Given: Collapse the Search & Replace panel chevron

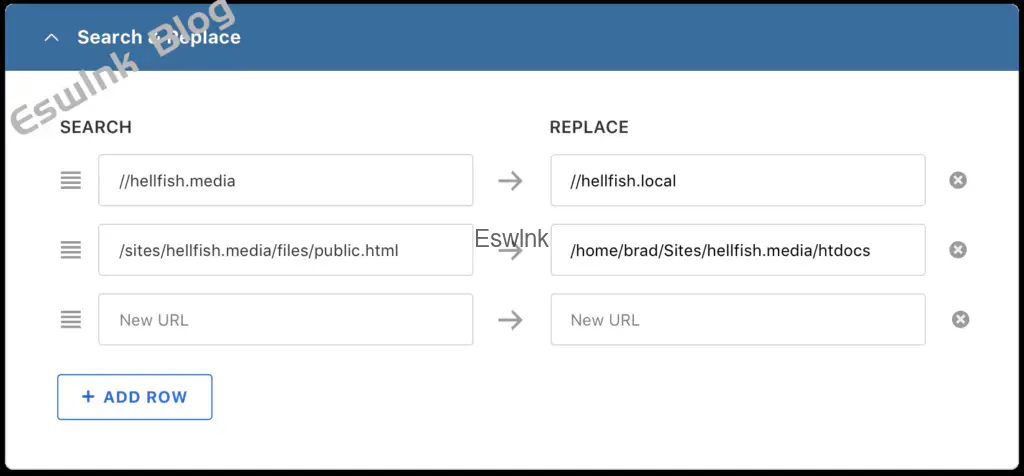Looking at the screenshot, I should [50, 38].
